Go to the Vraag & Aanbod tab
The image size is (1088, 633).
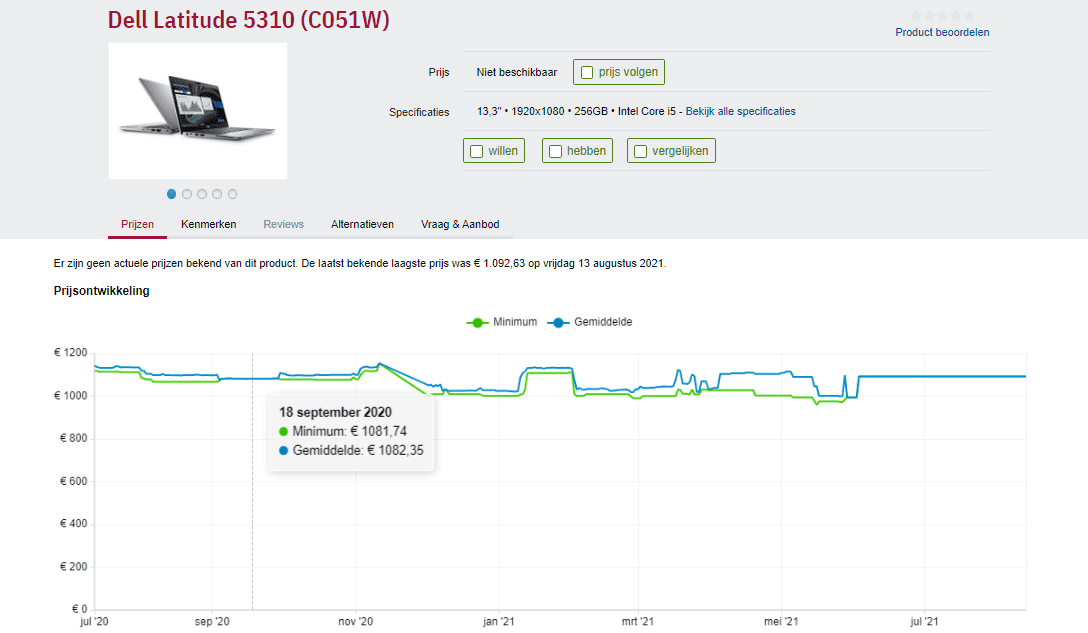point(460,224)
